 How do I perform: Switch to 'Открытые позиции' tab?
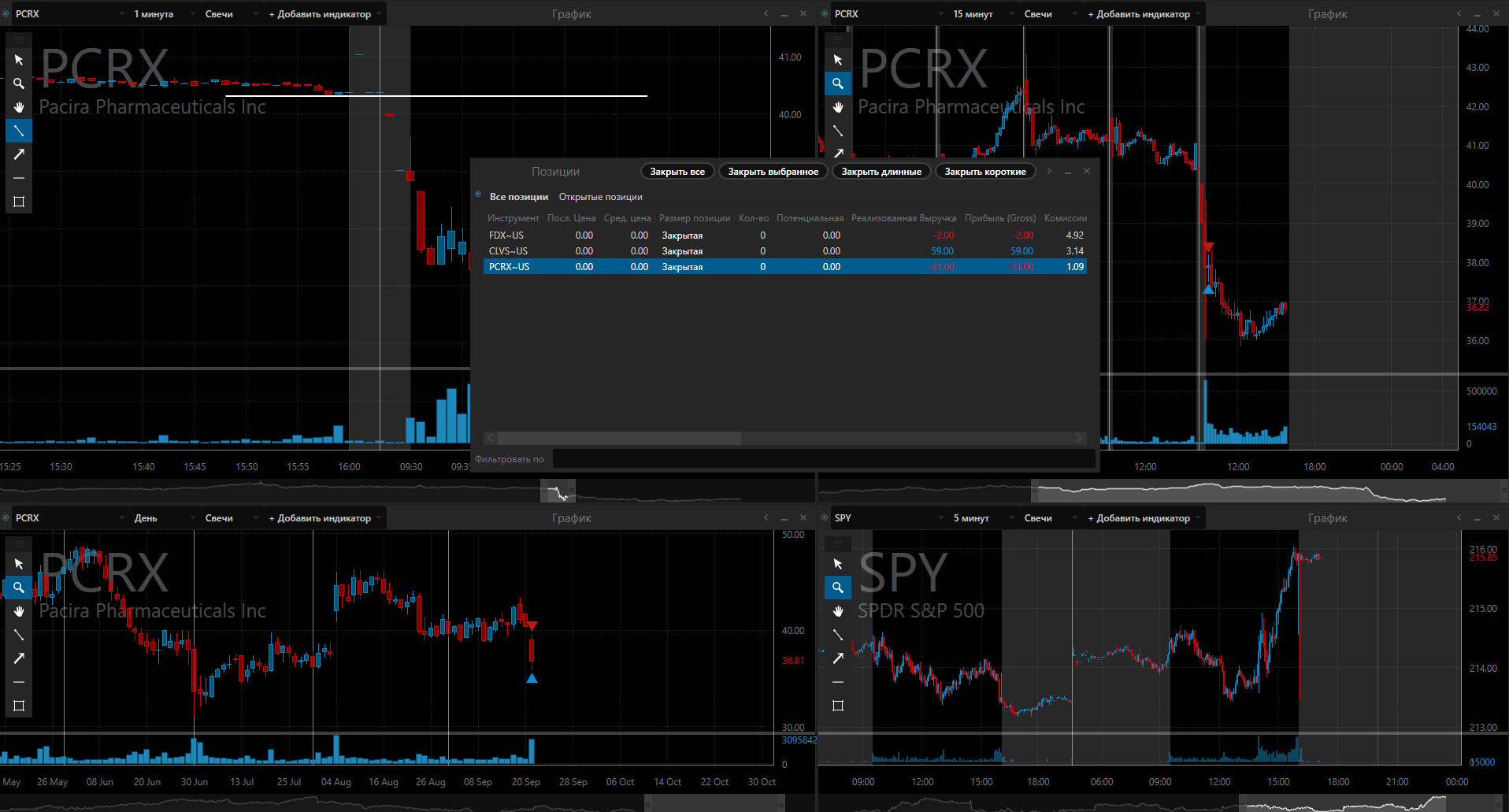[601, 197]
